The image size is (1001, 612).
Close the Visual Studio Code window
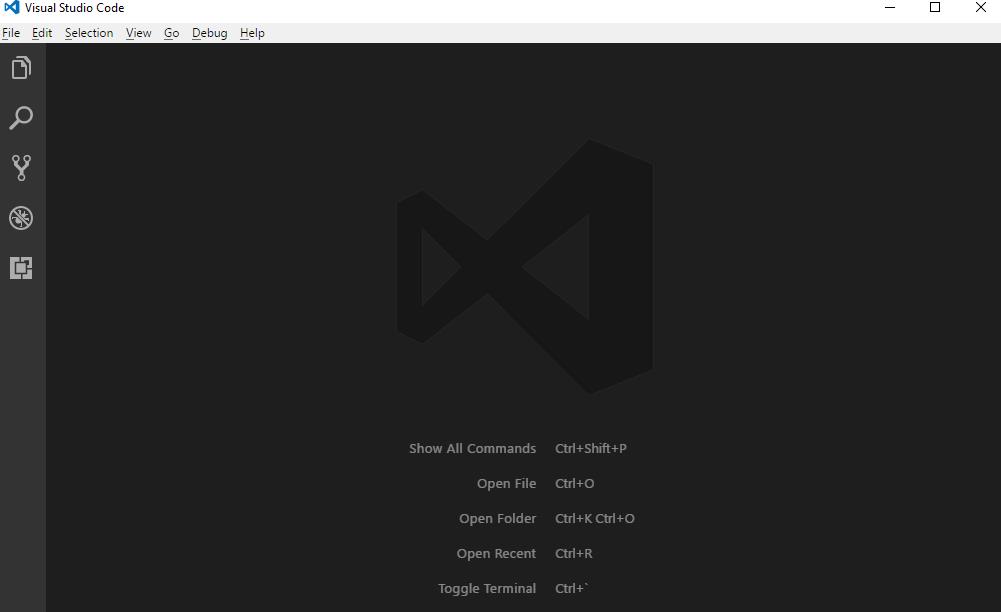click(981, 8)
